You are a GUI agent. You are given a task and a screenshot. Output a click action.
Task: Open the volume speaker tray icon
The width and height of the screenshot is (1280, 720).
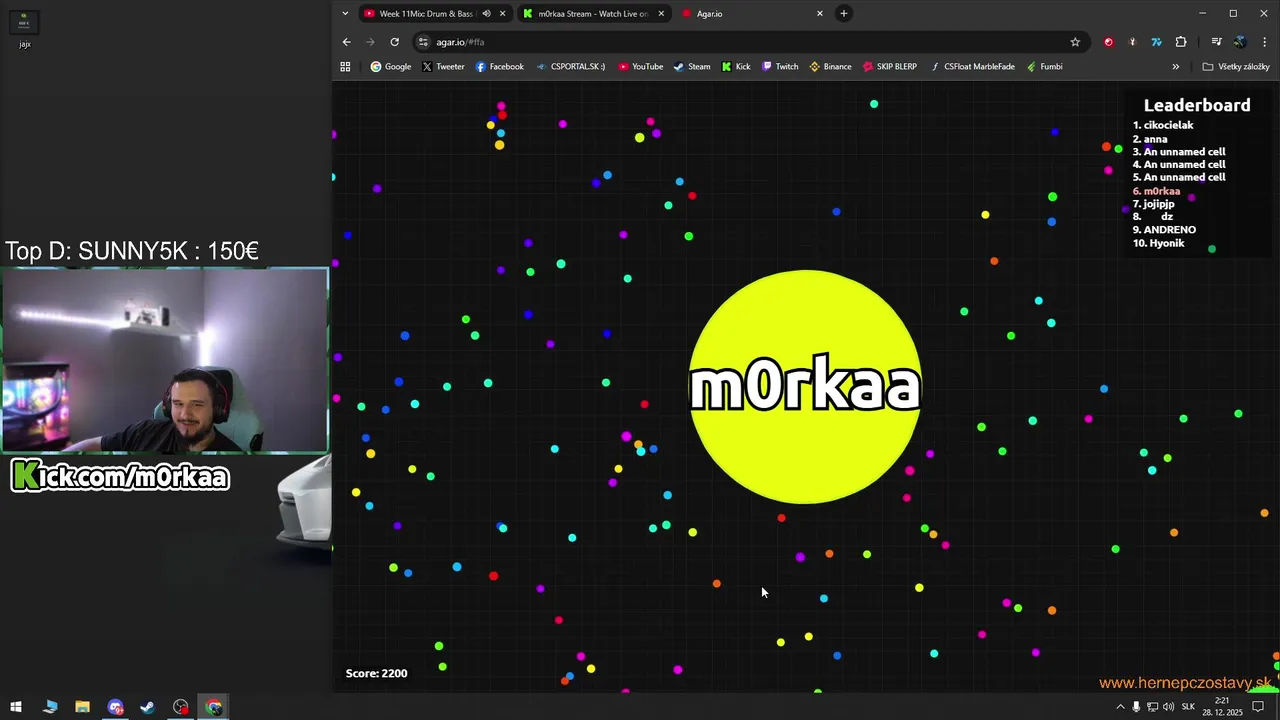(x=1168, y=707)
